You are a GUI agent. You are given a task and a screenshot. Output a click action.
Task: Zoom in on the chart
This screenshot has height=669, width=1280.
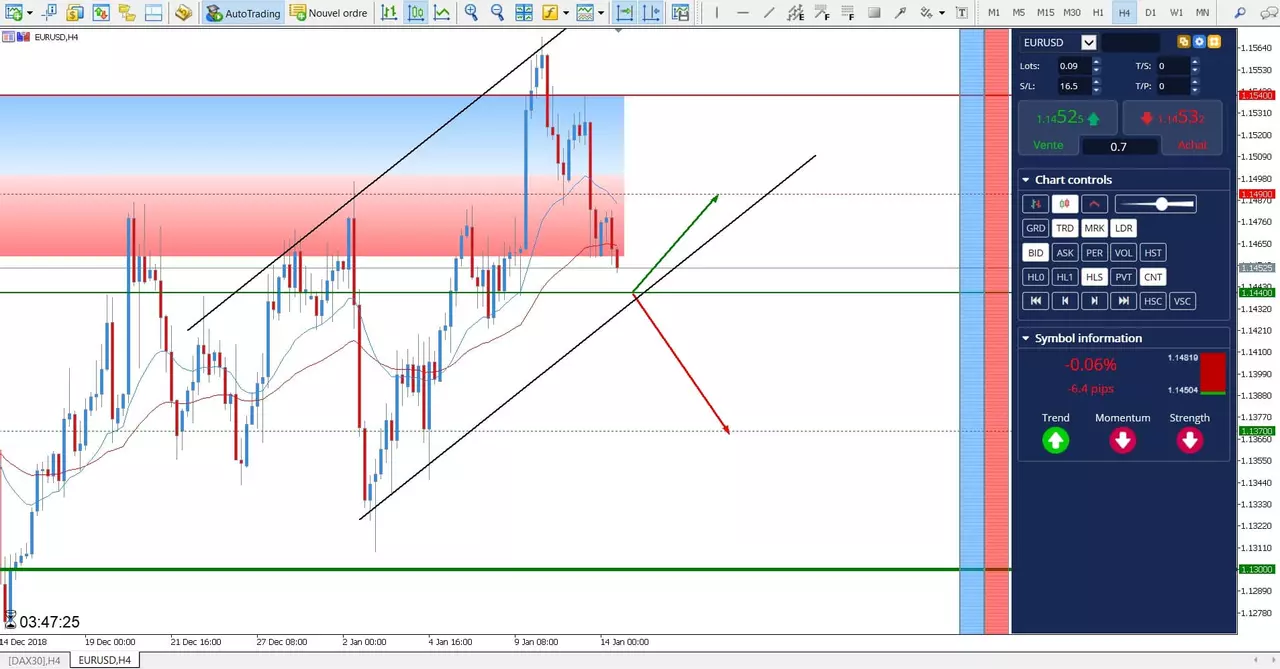click(471, 13)
